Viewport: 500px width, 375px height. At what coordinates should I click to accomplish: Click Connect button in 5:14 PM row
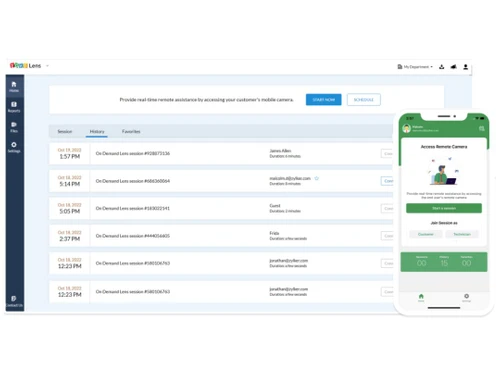pyautogui.click(x=387, y=181)
